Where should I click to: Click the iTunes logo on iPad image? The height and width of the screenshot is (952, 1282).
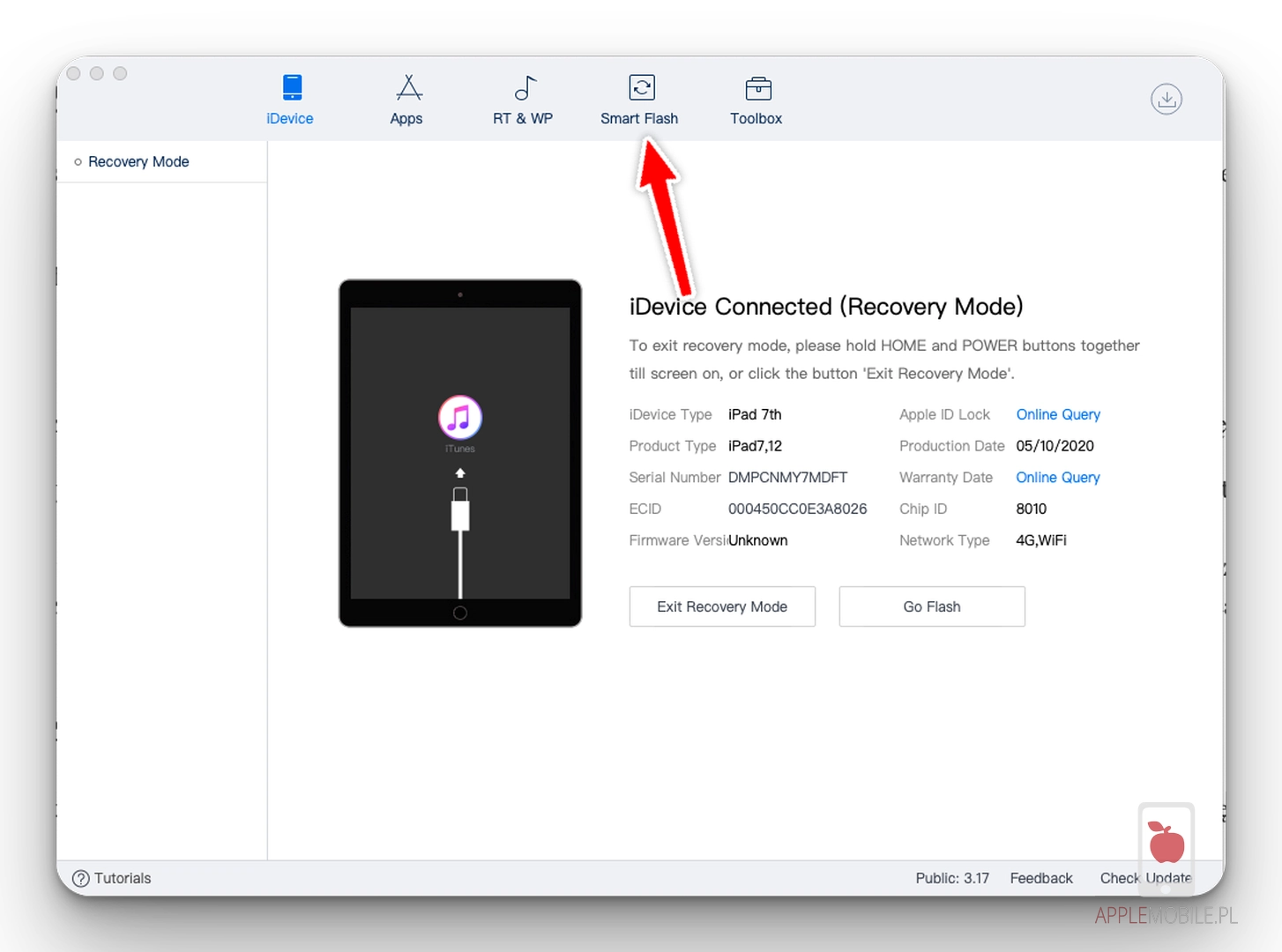tap(459, 417)
